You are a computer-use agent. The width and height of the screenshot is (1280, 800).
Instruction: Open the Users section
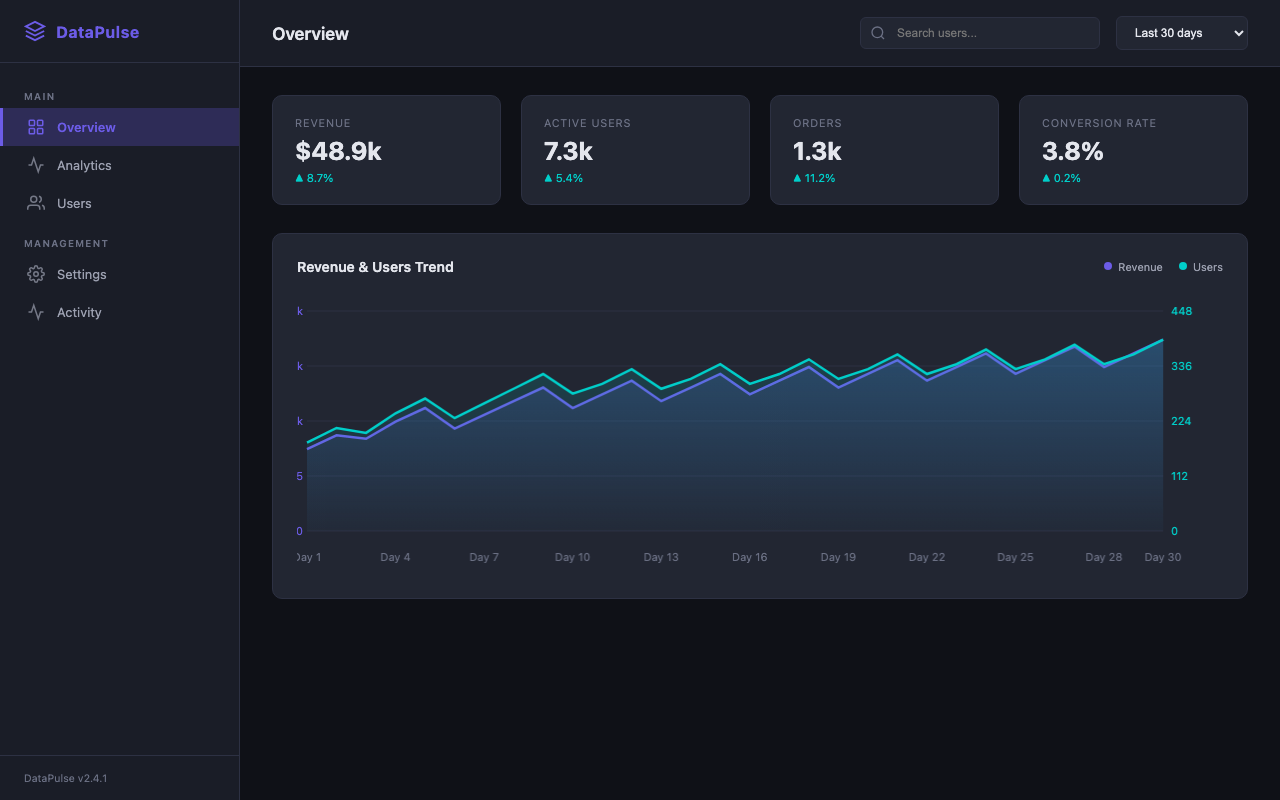[120, 203]
